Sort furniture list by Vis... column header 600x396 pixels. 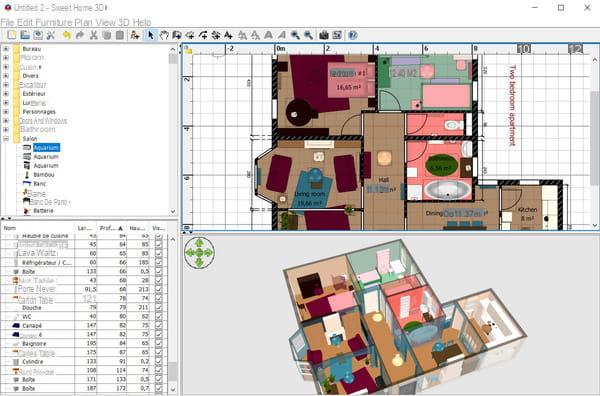[158, 228]
